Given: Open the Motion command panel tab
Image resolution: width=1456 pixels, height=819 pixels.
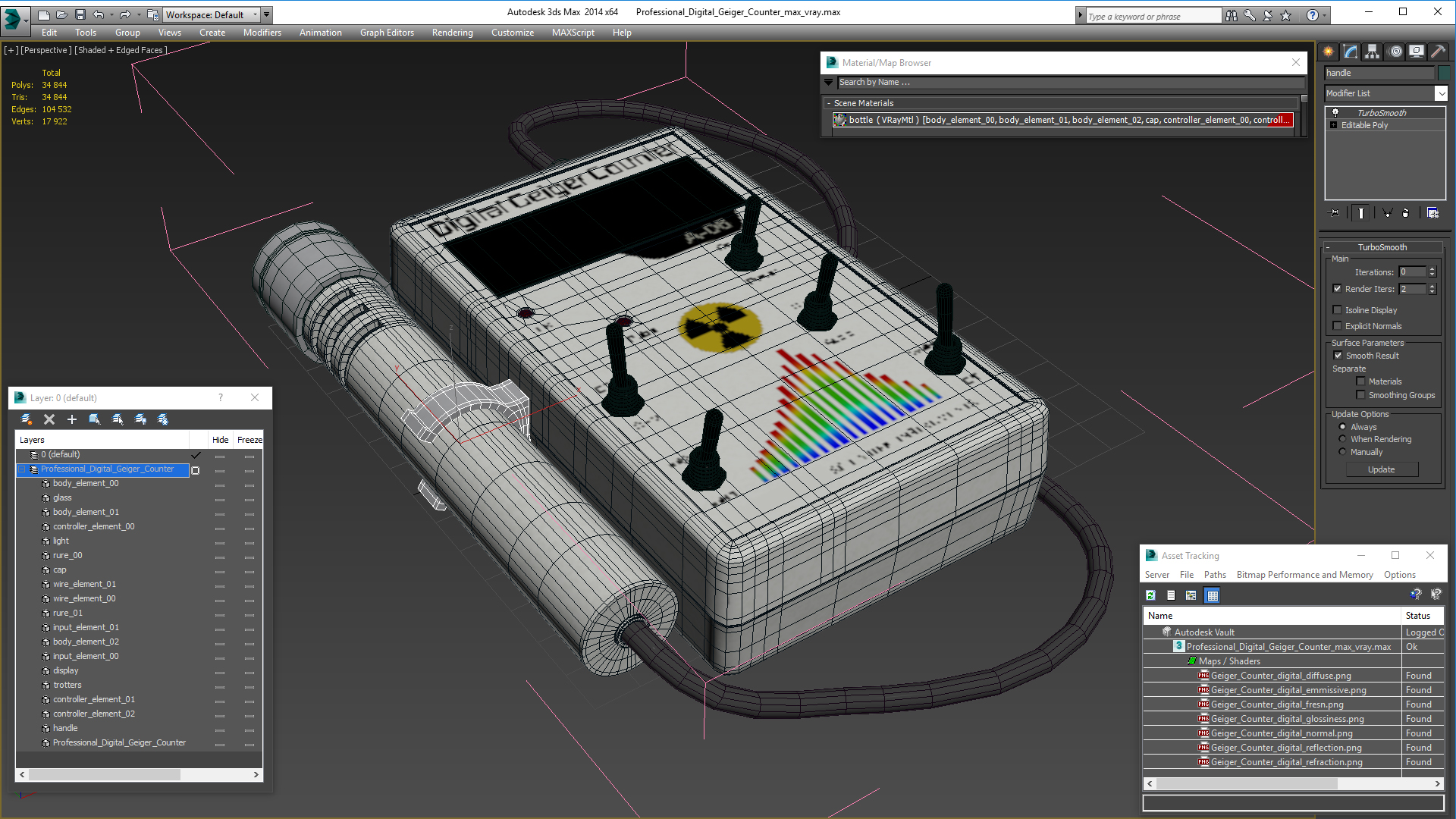Looking at the screenshot, I should tap(1395, 52).
